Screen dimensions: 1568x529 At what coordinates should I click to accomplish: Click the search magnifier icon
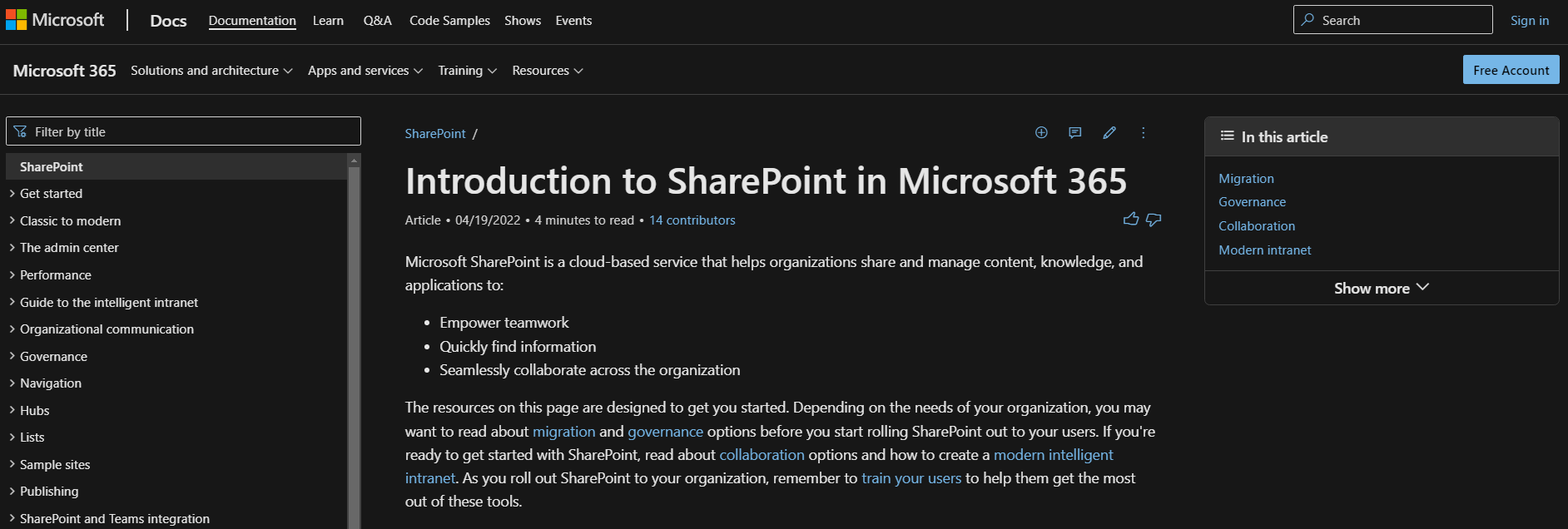1308,20
